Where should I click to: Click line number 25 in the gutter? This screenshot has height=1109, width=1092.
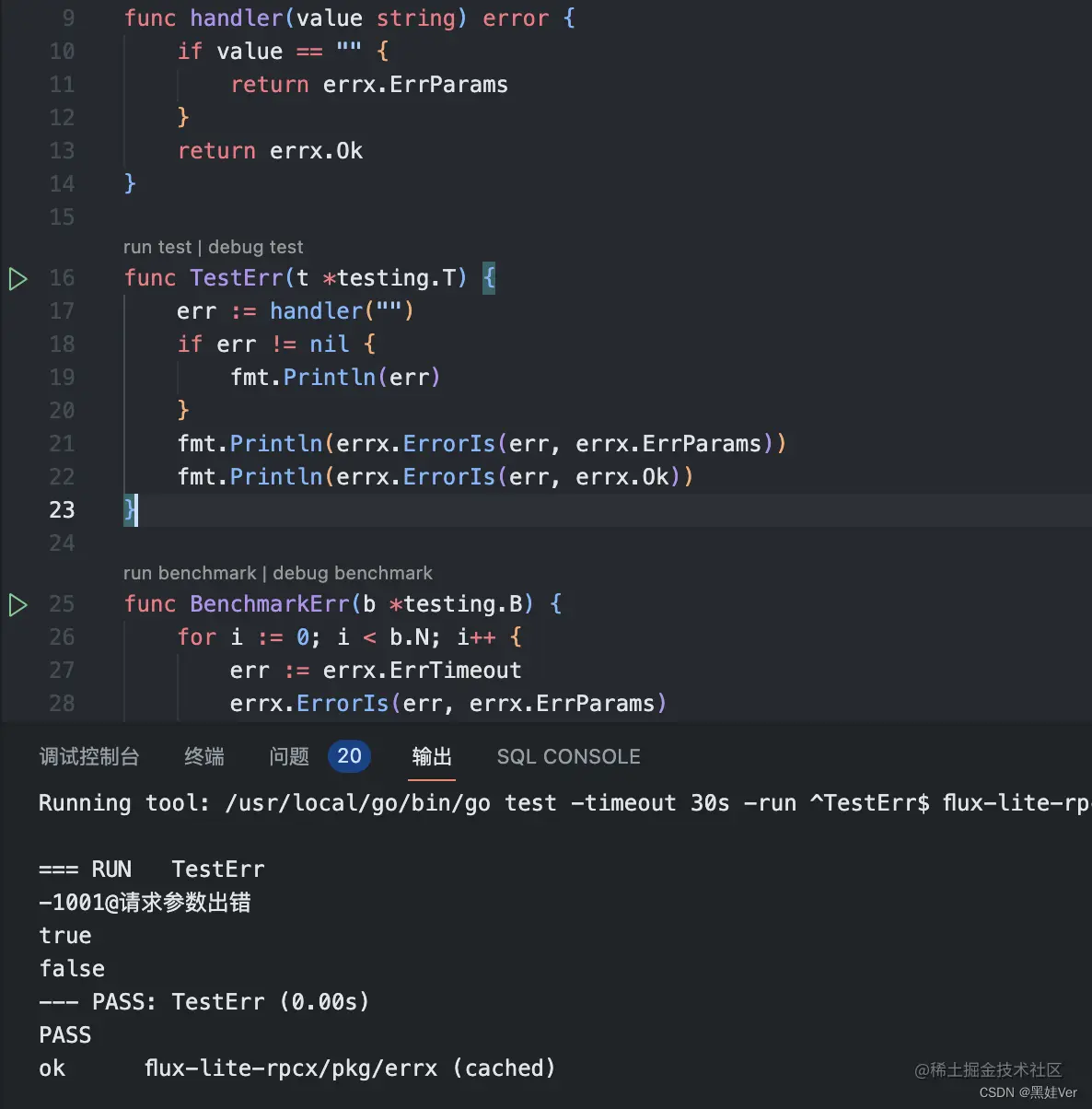pos(62,604)
